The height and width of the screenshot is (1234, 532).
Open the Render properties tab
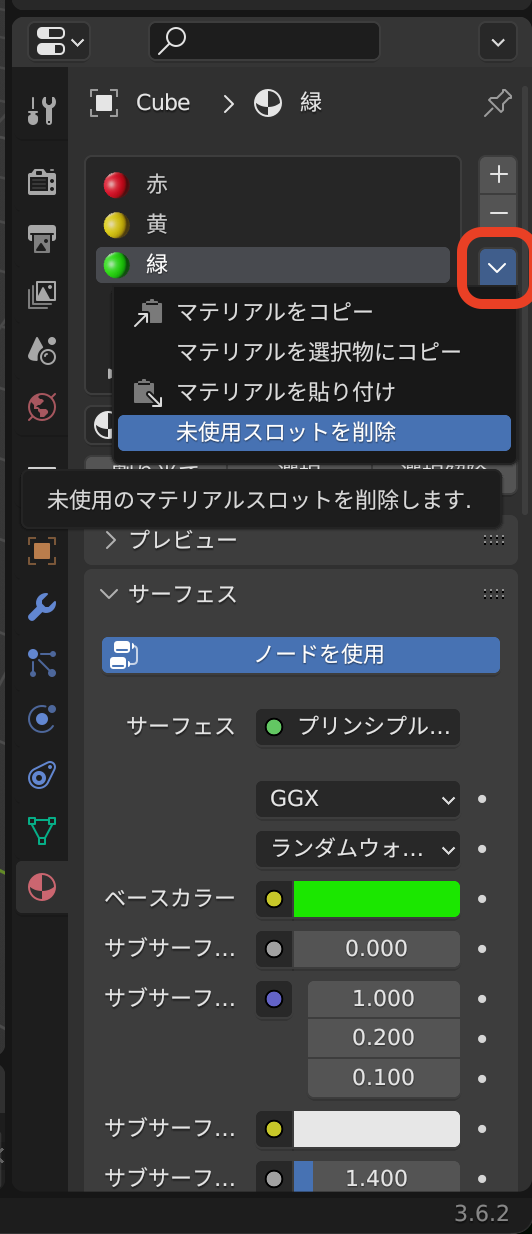pos(42,181)
